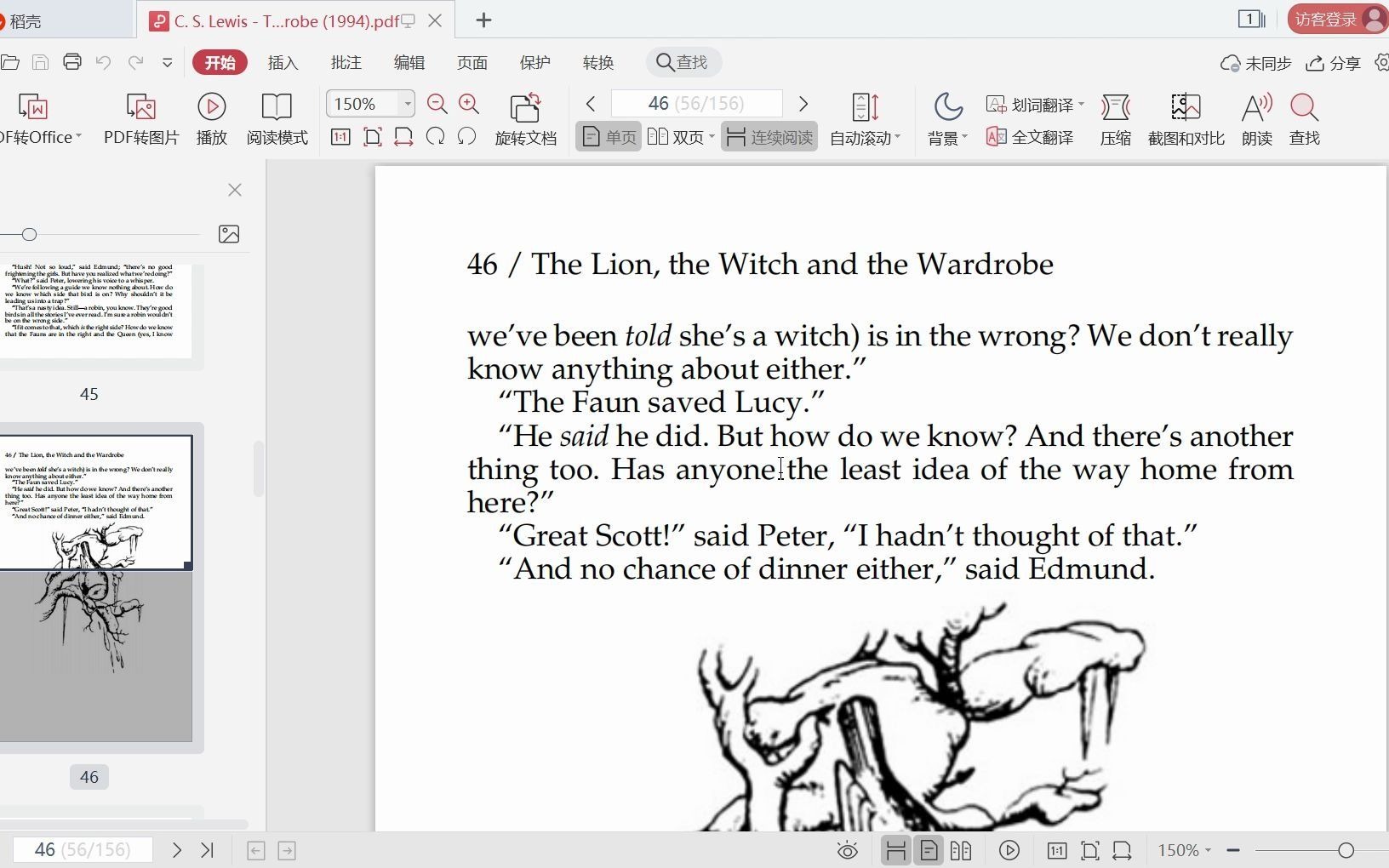The height and width of the screenshot is (868, 1389).
Task: Open 截图和对比 screenshot and compare
Action: point(1186,119)
